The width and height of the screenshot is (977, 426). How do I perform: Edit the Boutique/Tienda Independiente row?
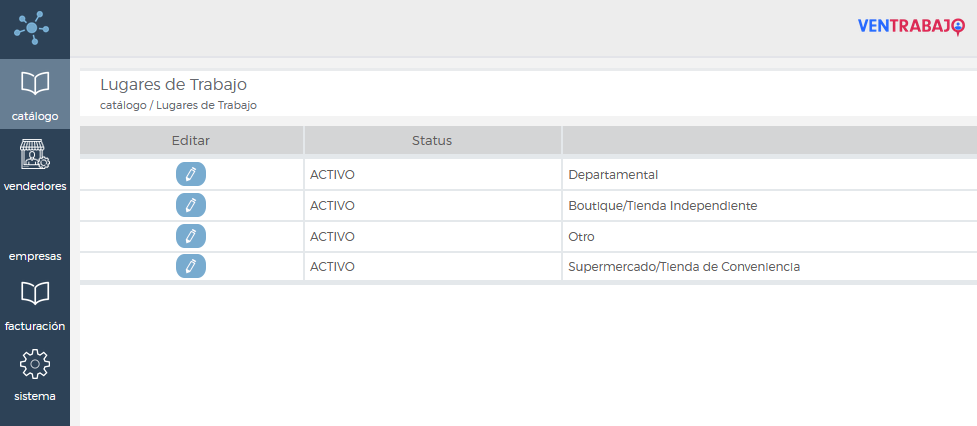(191, 205)
